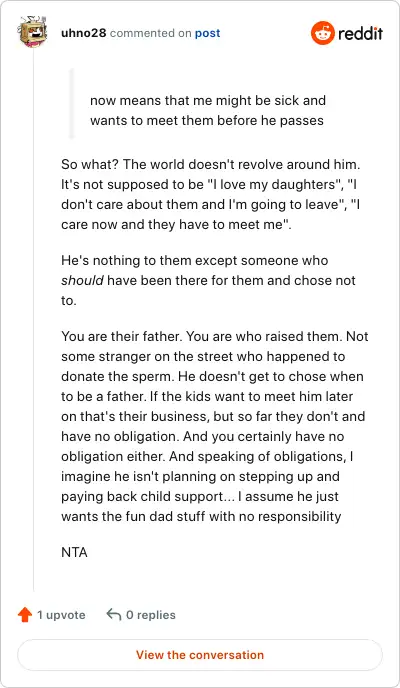Click the "You are their father" paragraph

click(x=214, y=426)
